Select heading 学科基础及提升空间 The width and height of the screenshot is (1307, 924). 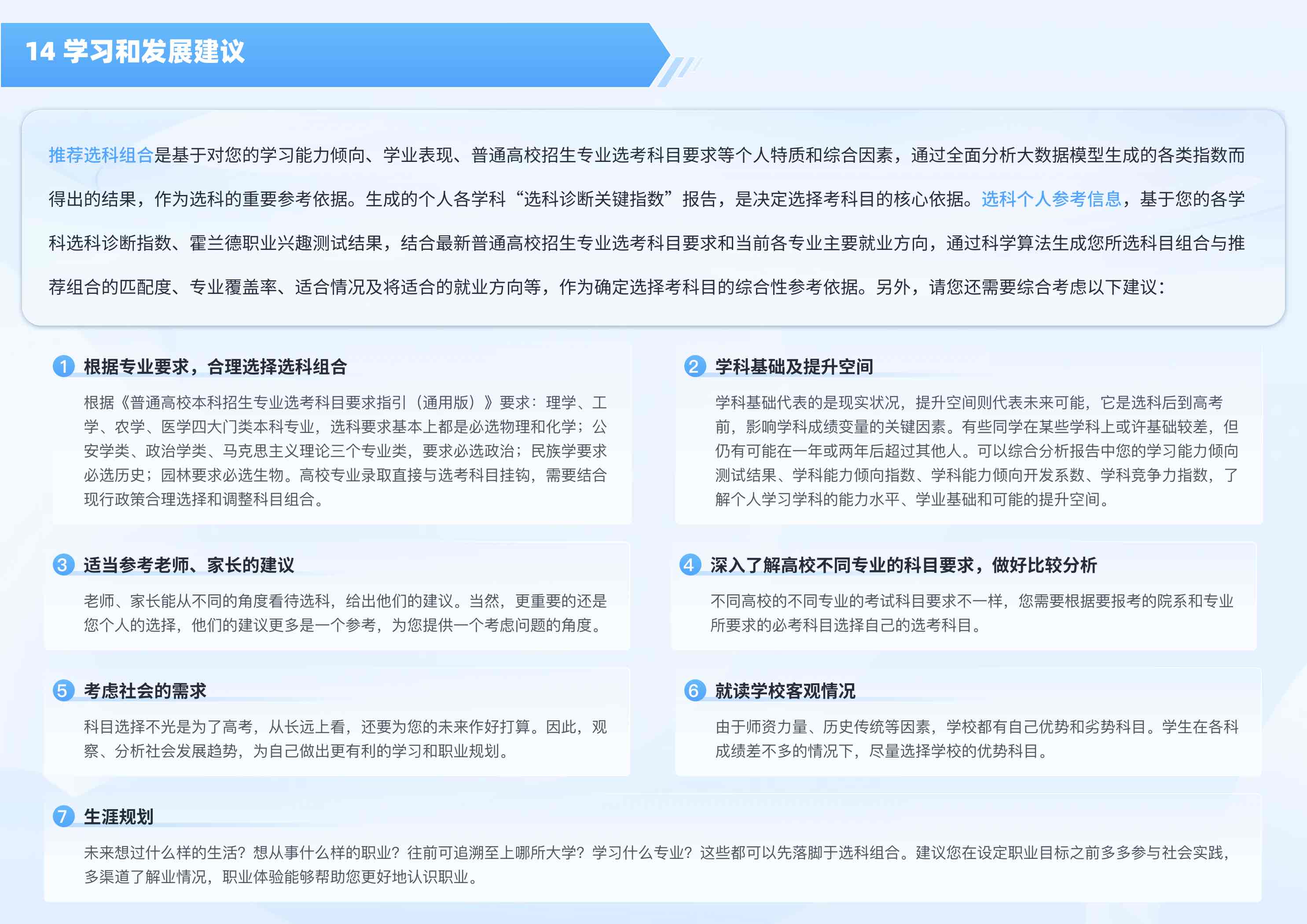coord(794,367)
